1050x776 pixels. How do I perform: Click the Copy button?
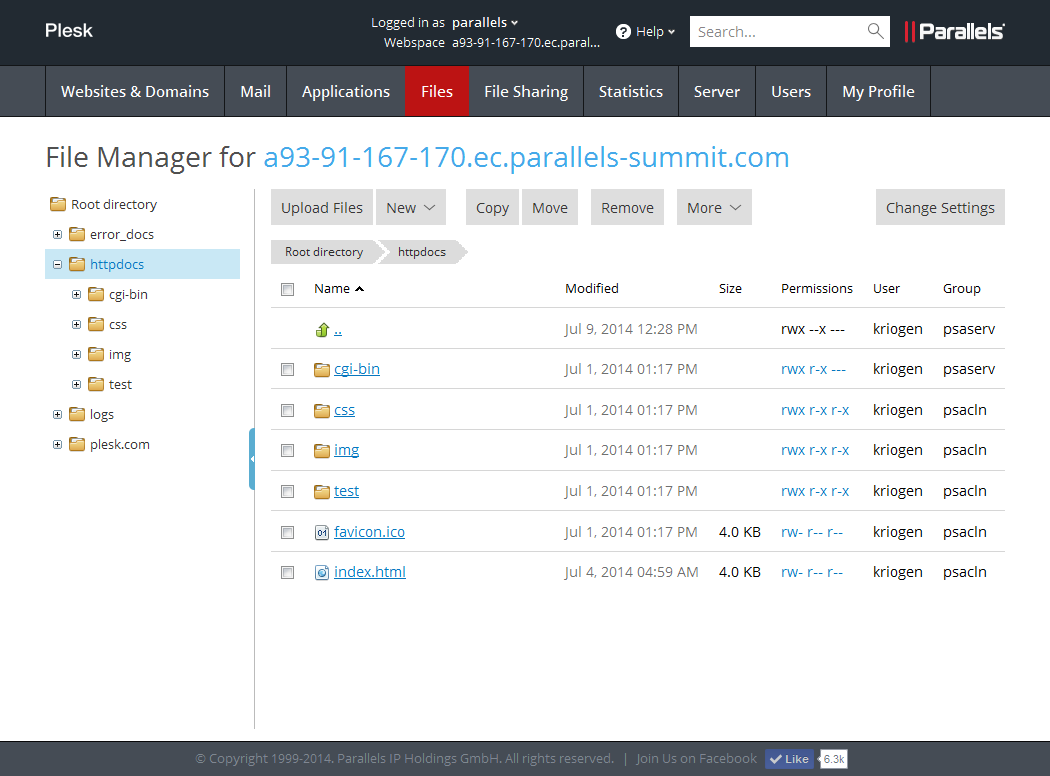(492, 208)
